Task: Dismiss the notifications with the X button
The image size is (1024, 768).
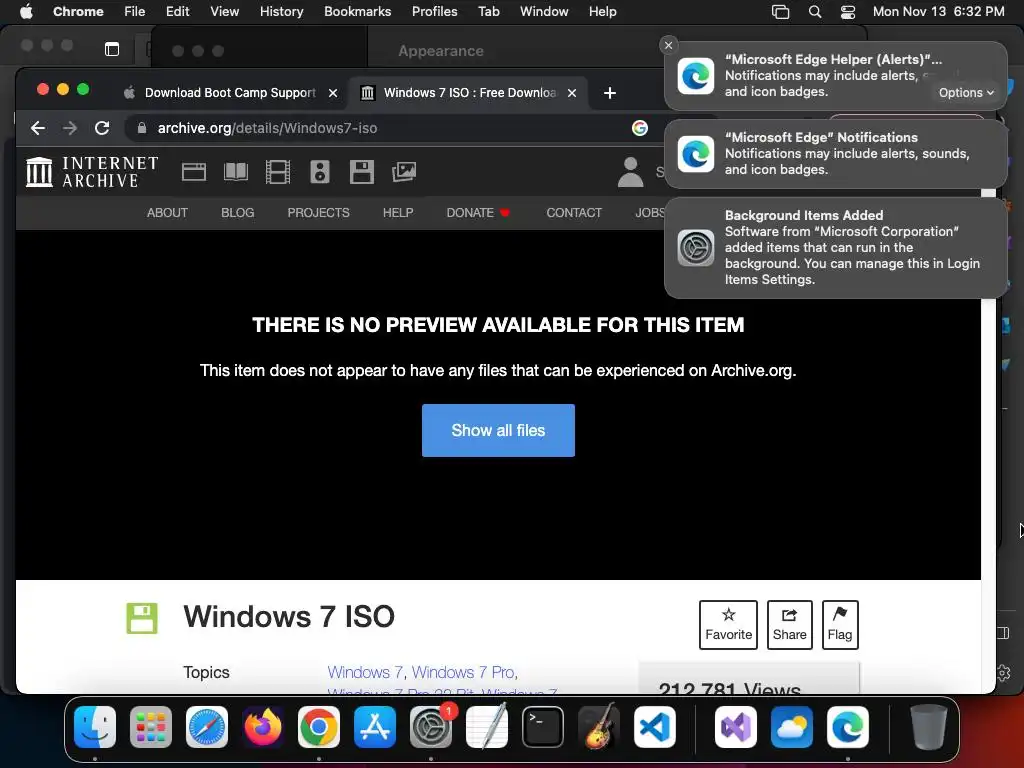Action: [668, 45]
